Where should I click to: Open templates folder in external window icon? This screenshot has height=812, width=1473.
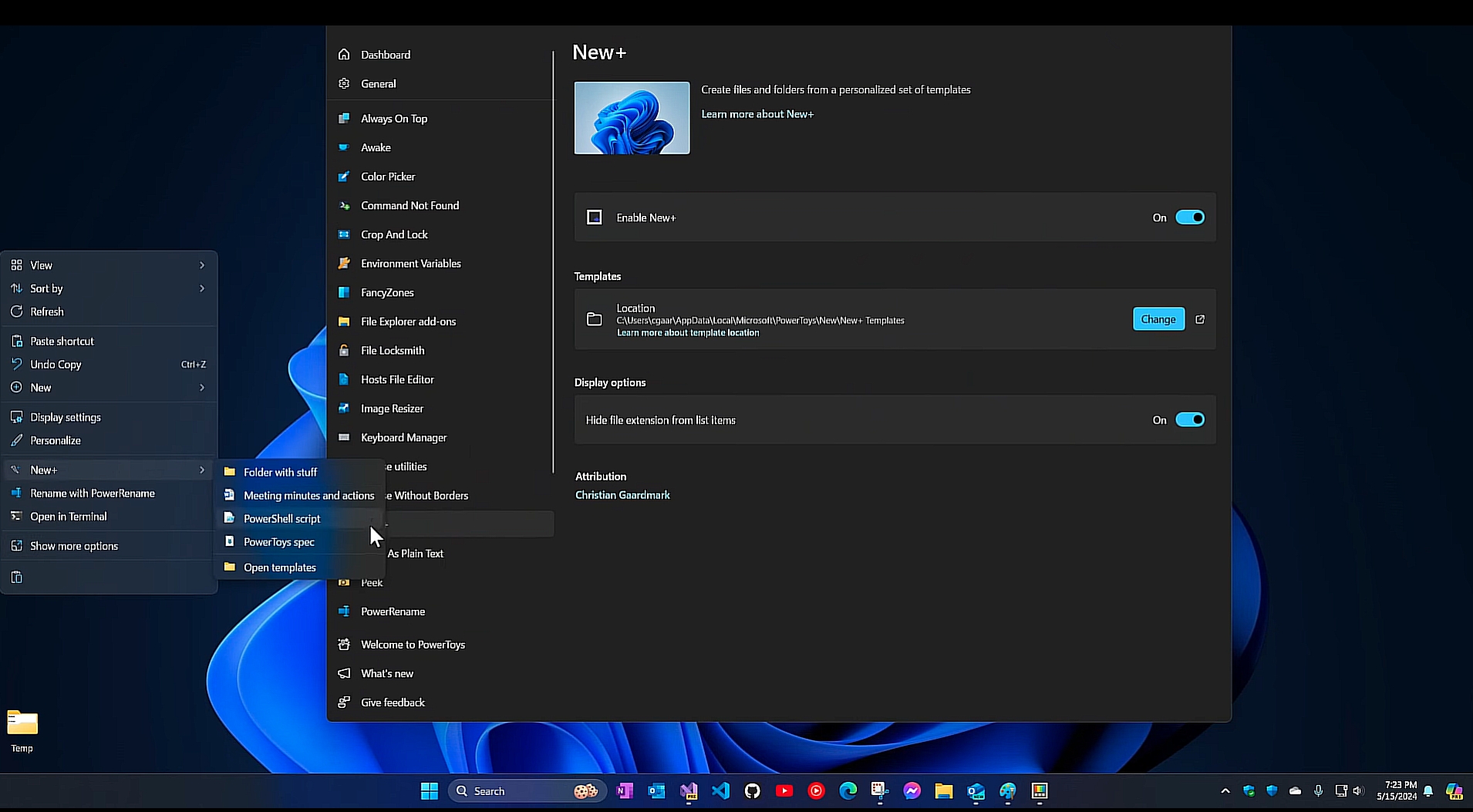[1200, 319]
